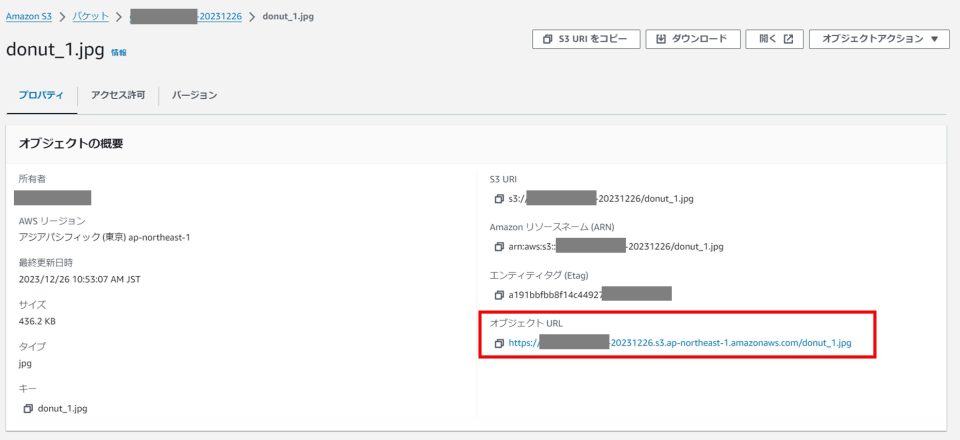Click the ARN text arn:aws:s3 value
The width and height of the screenshot is (960, 440).
615,246
